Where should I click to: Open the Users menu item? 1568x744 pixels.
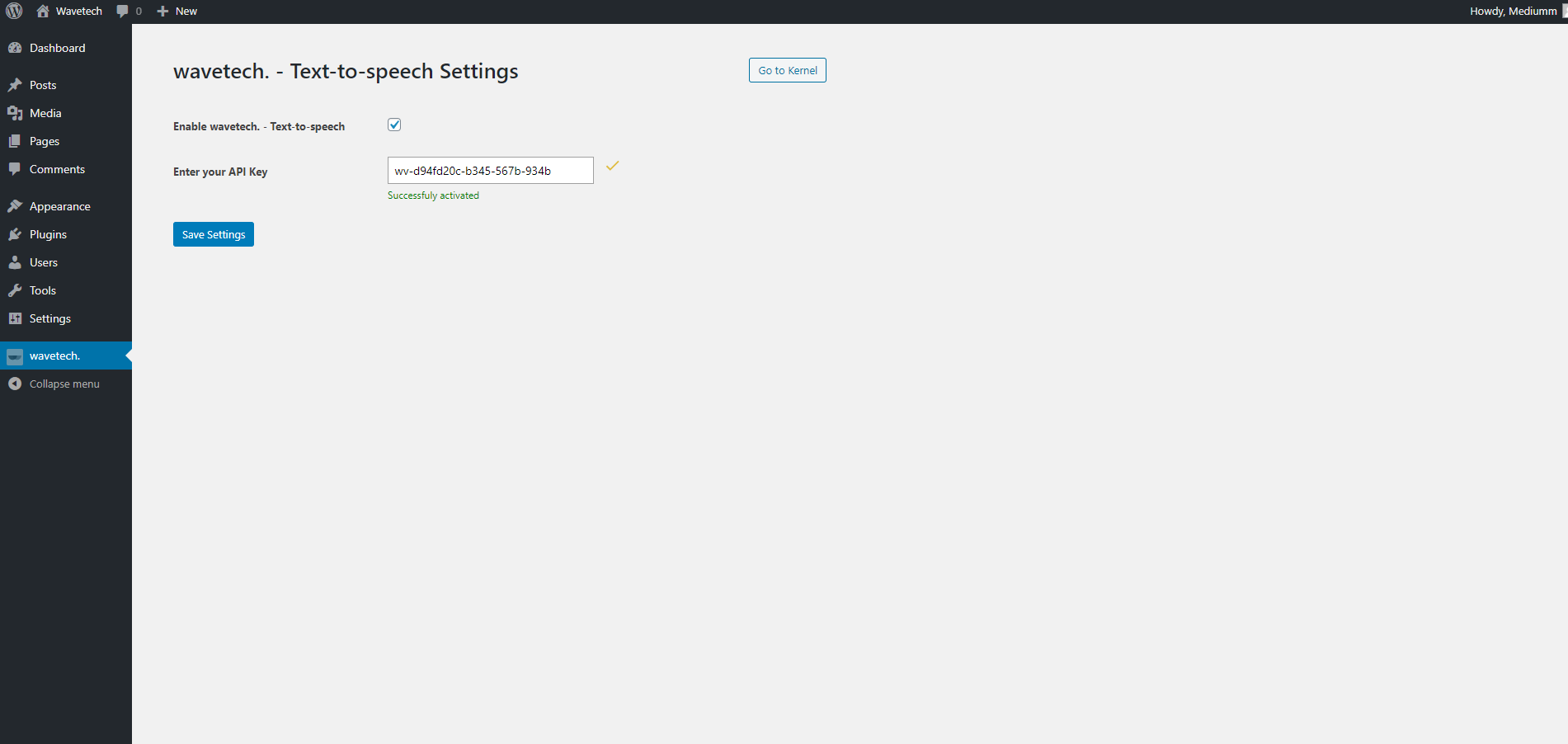click(x=66, y=262)
